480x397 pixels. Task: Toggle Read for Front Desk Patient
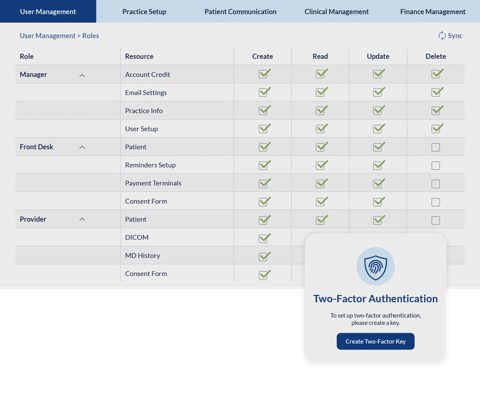(322, 147)
